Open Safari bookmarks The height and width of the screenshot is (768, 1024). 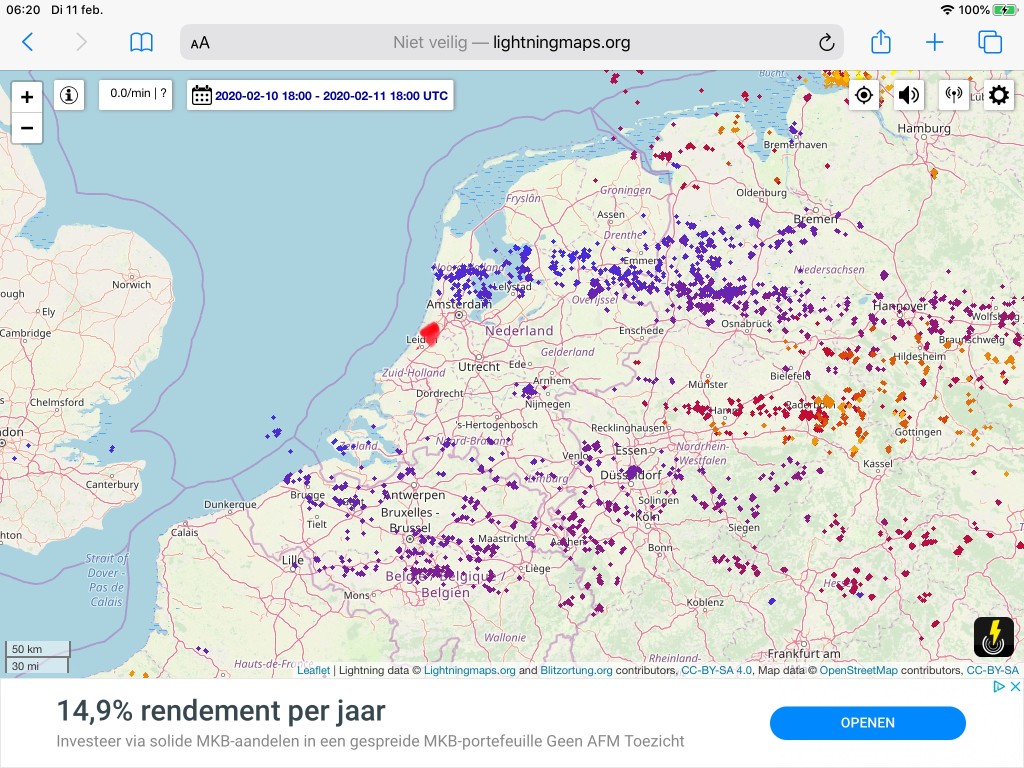[141, 42]
